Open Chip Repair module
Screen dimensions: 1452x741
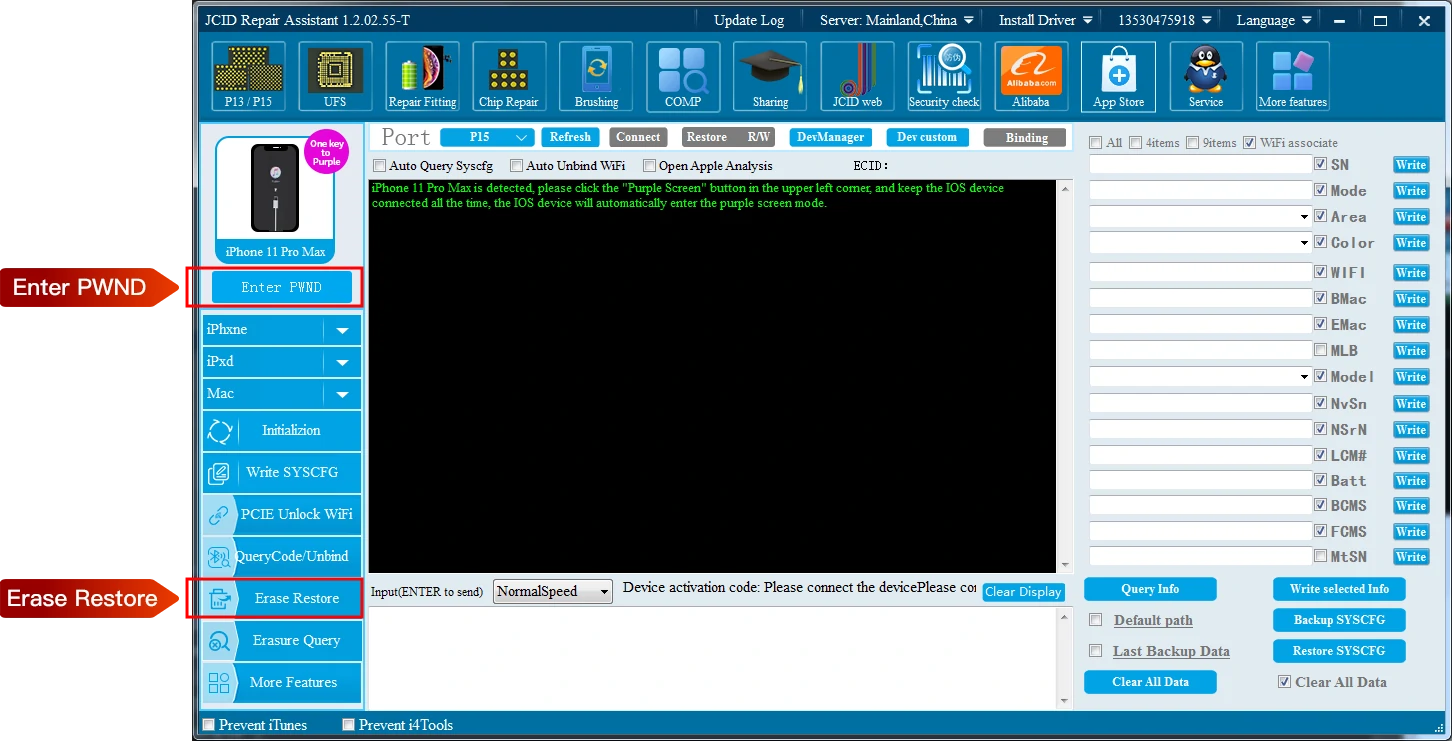coord(509,76)
